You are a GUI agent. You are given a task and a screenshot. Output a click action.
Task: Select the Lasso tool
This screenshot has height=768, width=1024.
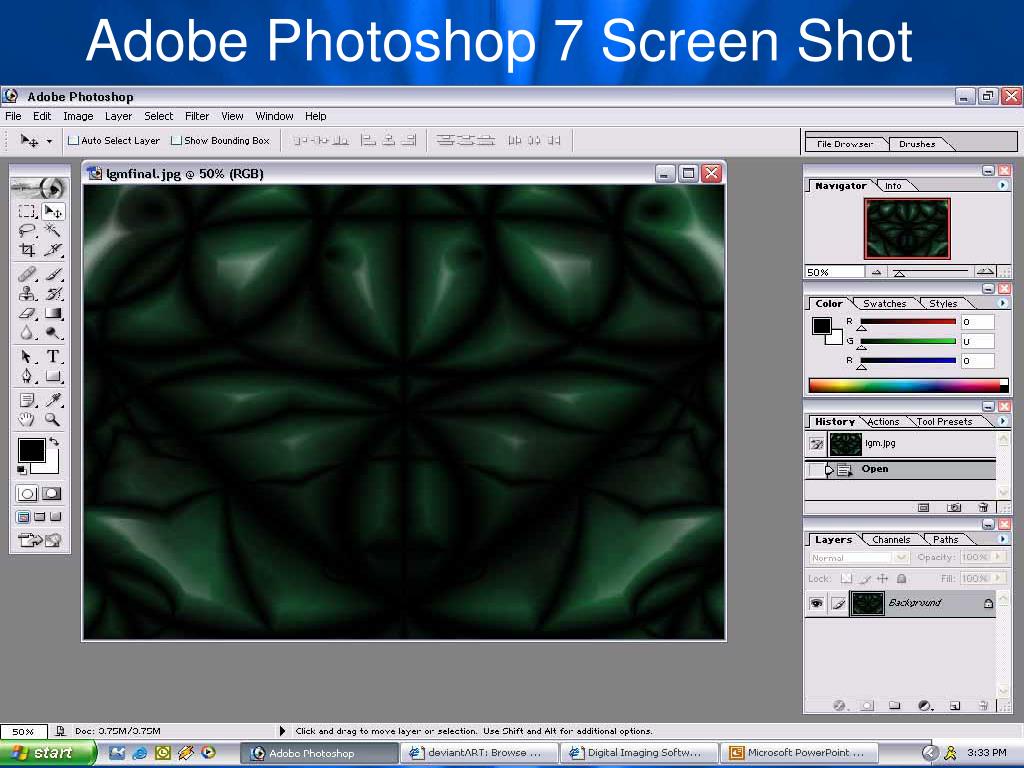(27, 231)
